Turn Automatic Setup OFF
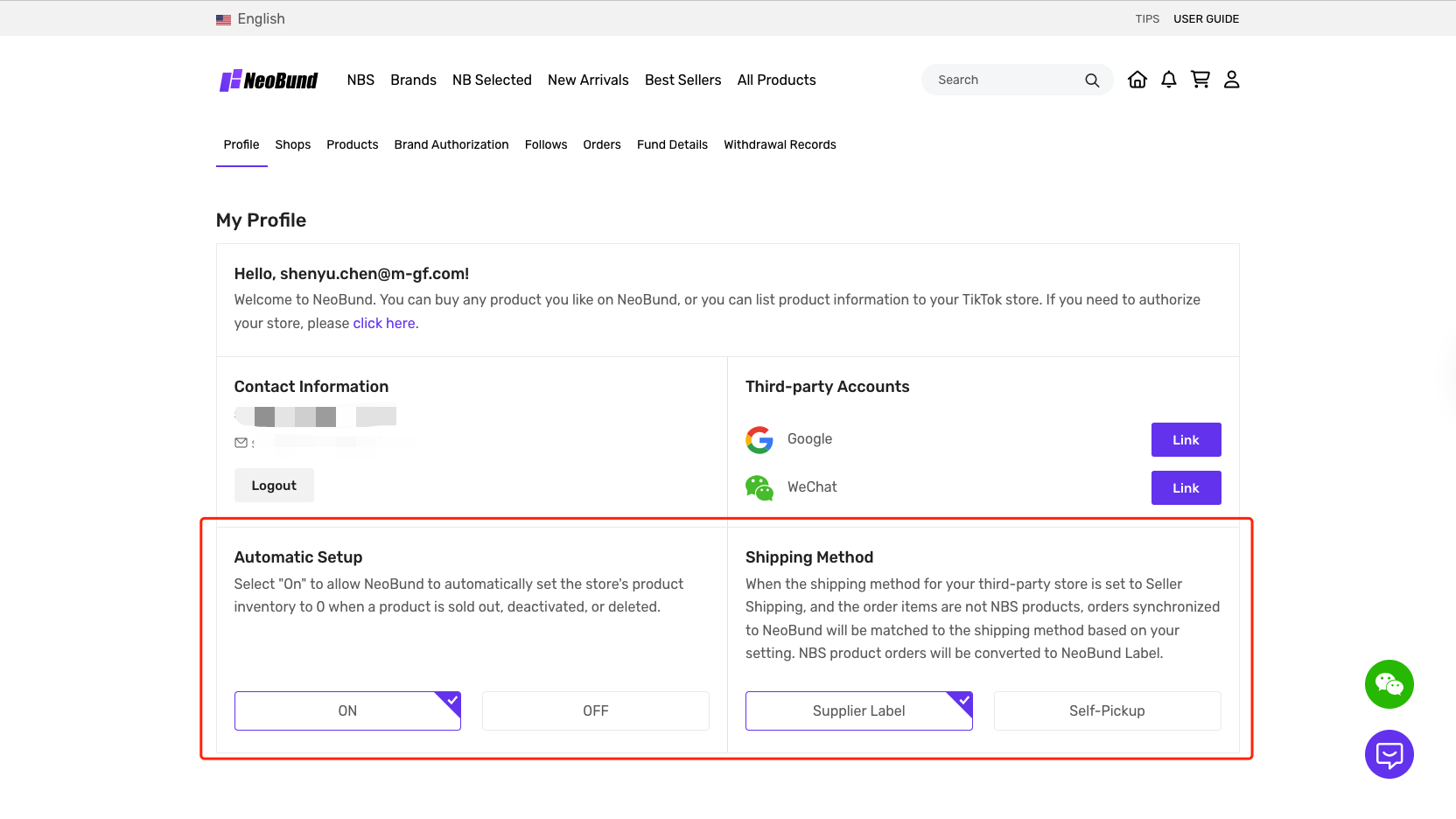 click(595, 710)
